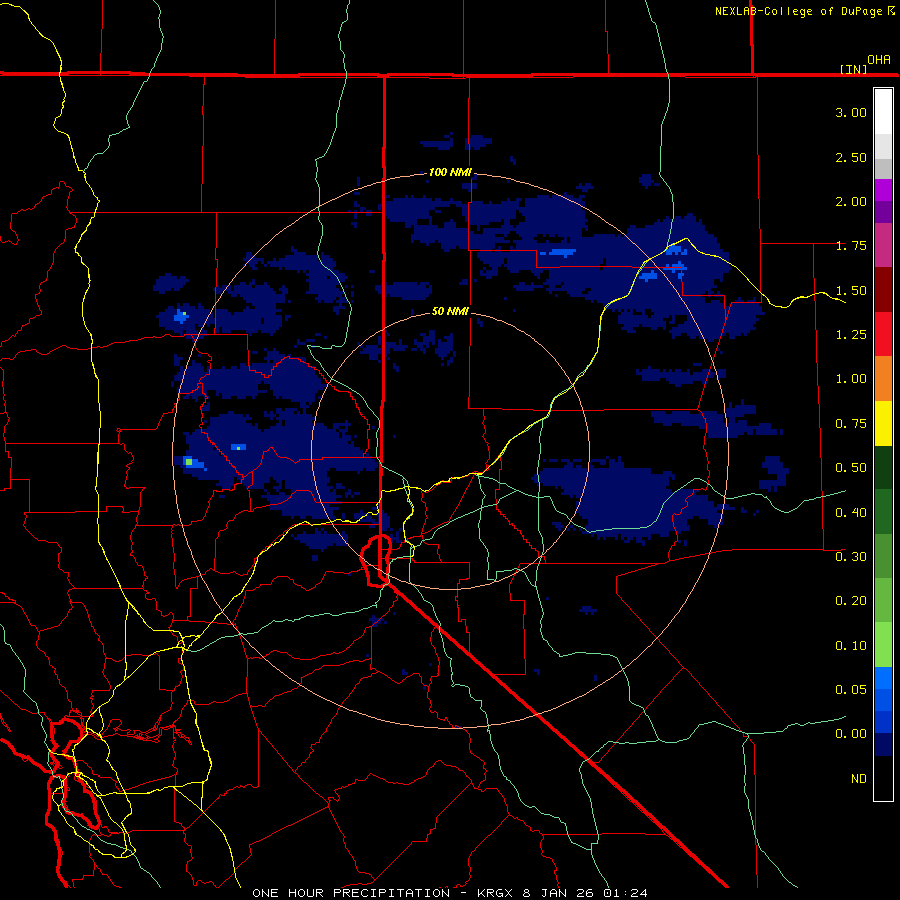
Task: Click the 2.00 legend value
Action: (851, 201)
